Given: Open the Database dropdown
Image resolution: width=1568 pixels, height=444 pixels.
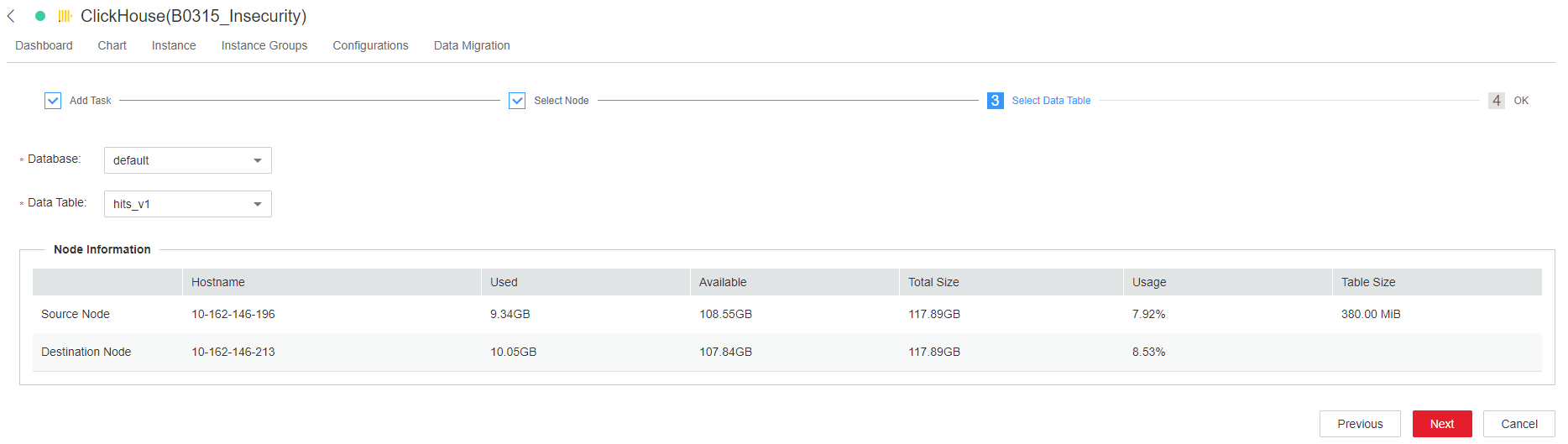Looking at the screenshot, I should (187, 160).
